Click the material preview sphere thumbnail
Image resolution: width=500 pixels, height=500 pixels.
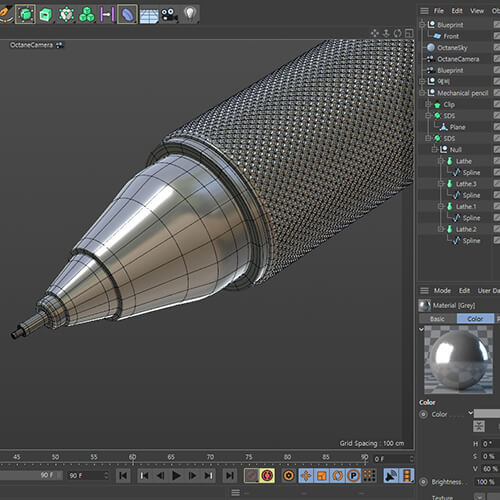(x=458, y=360)
